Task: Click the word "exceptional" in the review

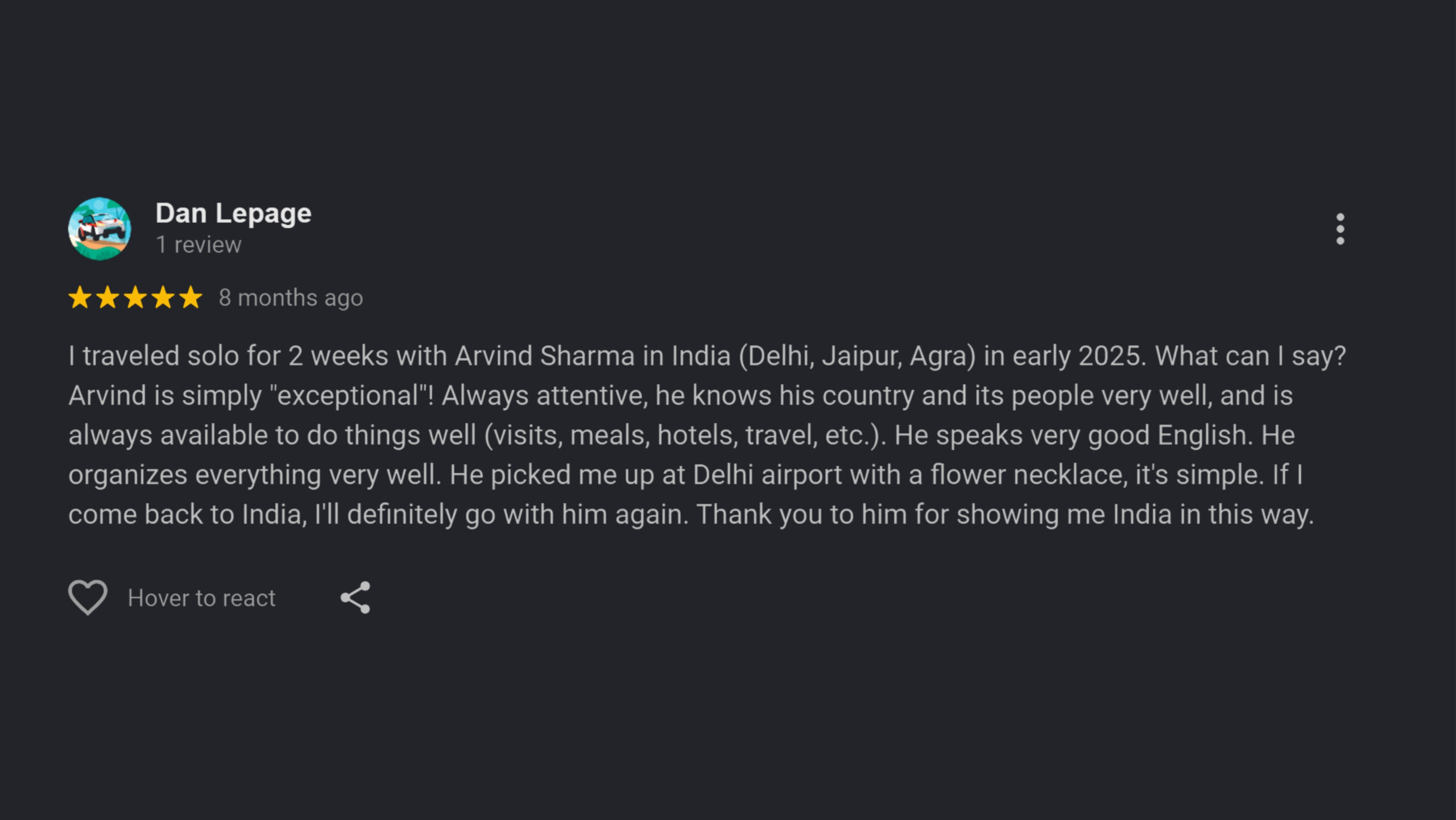Action: pos(349,396)
